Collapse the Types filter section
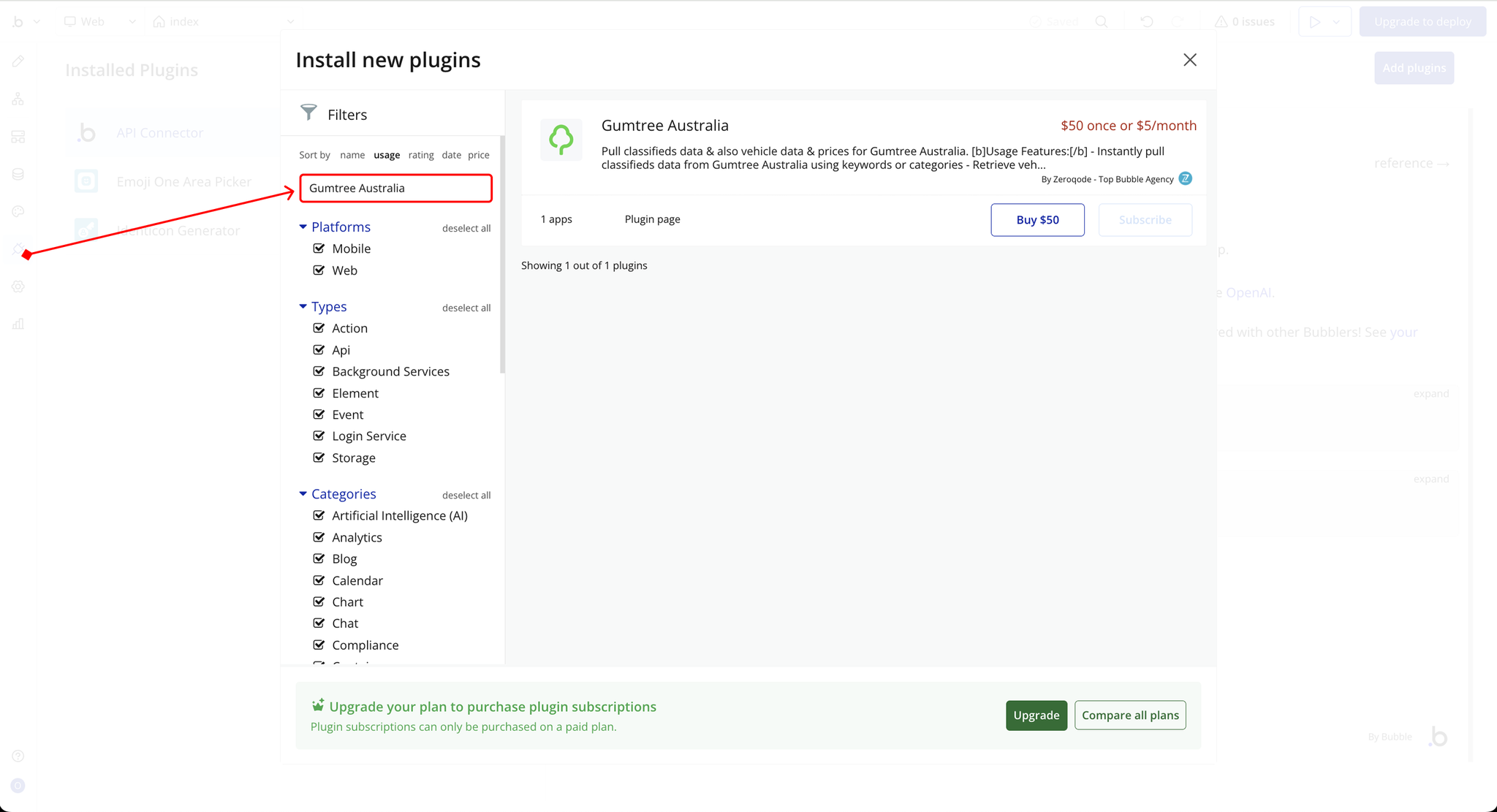This screenshot has width=1497, height=812. click(303, 306)
